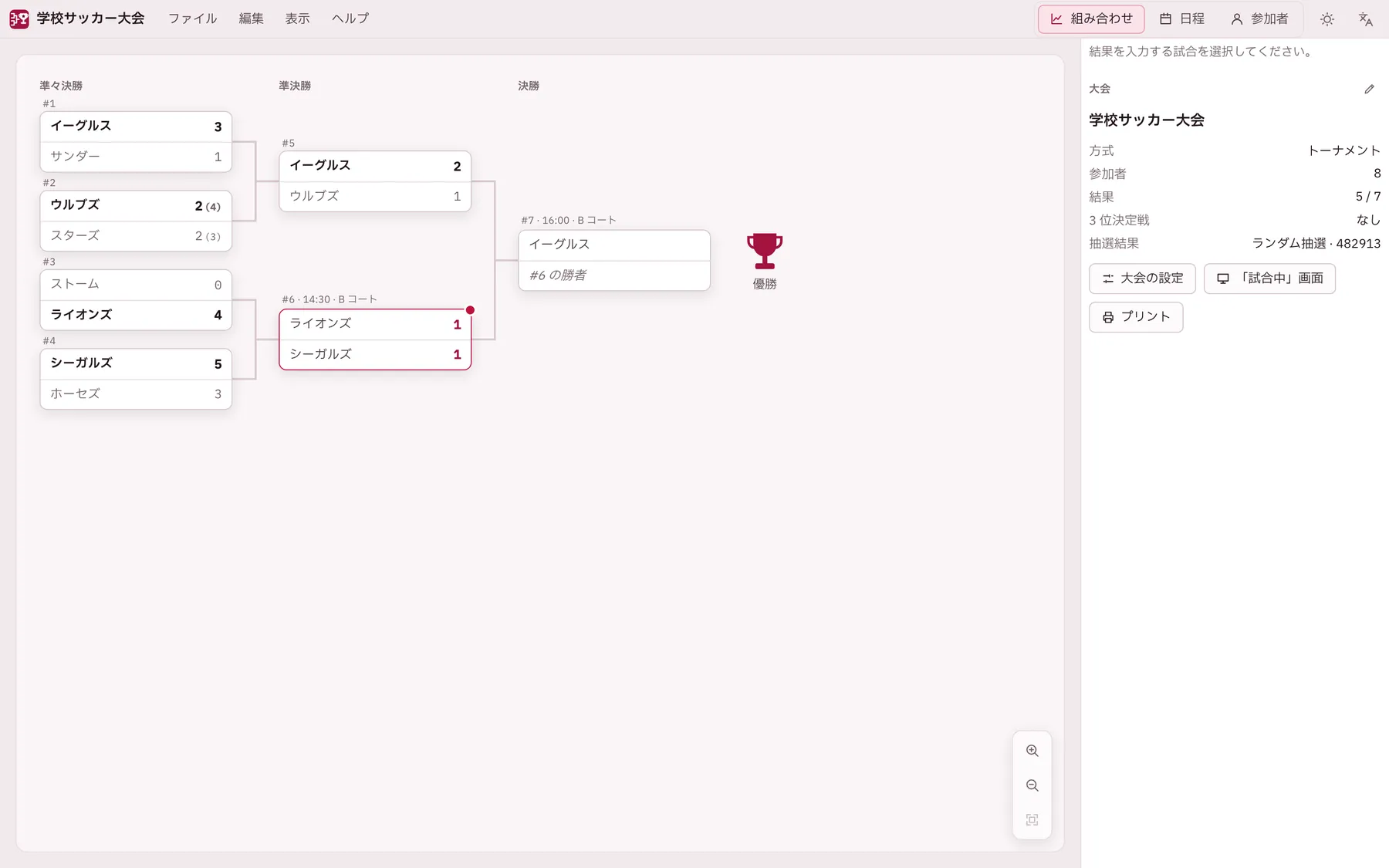Open the ヘルプ menu
1389x868 pixels.
tap(350, 19)
